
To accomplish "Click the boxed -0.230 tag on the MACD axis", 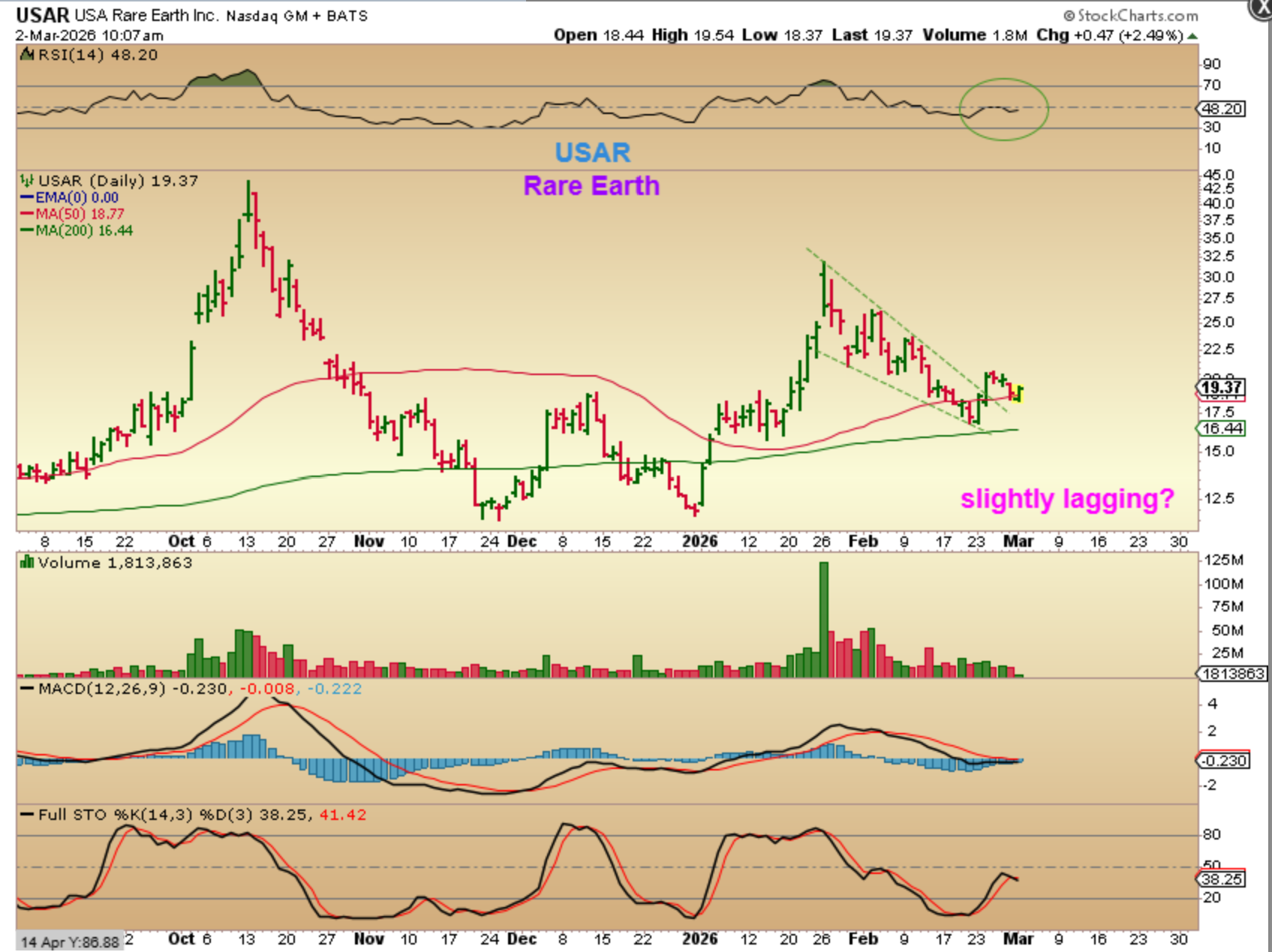I will coord(1222,761).
